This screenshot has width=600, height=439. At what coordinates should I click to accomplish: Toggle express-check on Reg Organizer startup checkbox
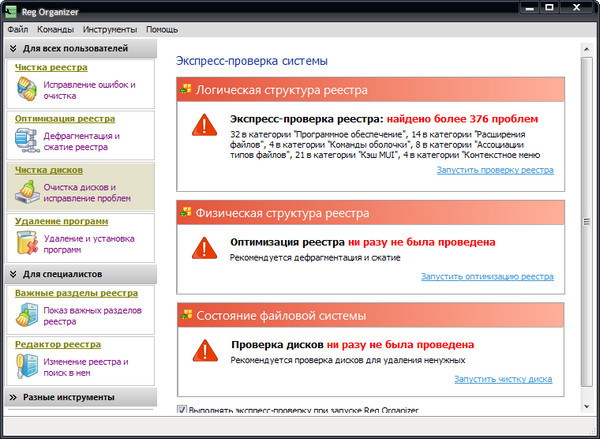pos(181,410)
